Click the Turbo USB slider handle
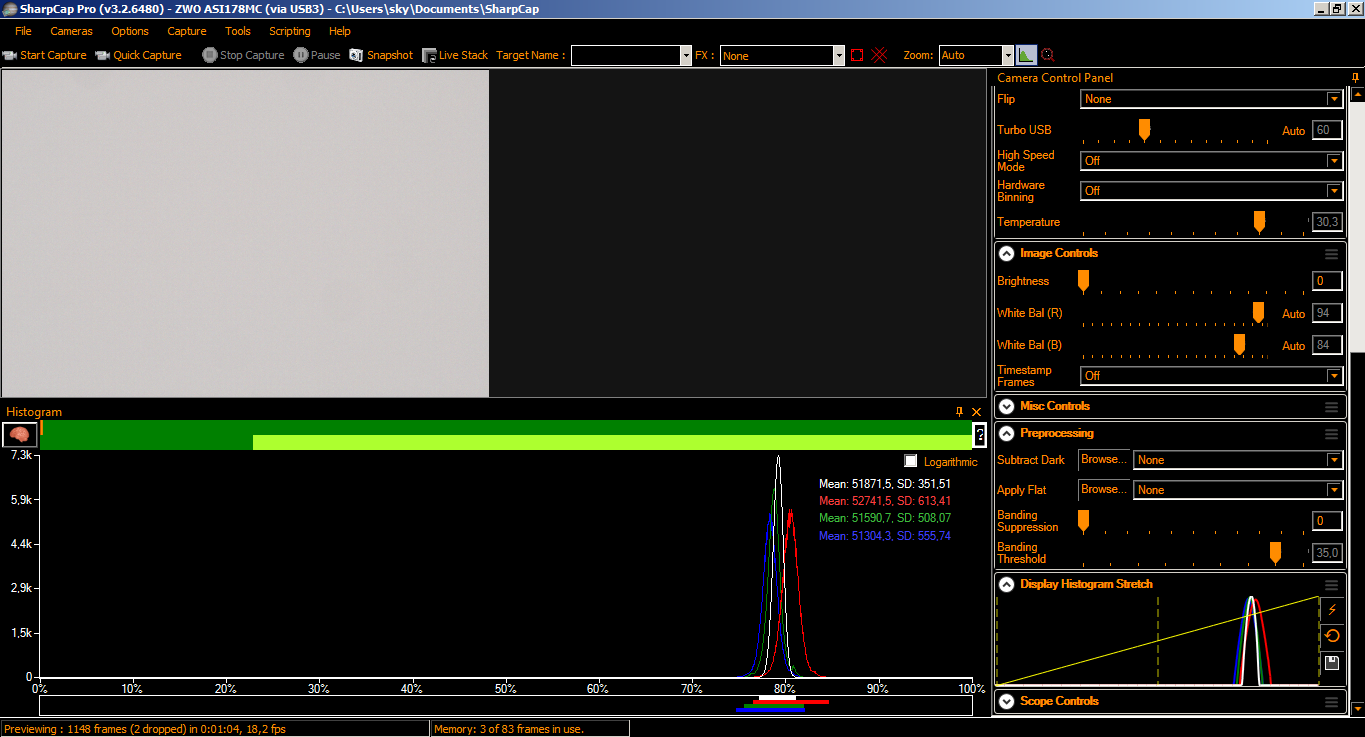The height and width of the screenshot is (737, 1365). (1145, 129)
